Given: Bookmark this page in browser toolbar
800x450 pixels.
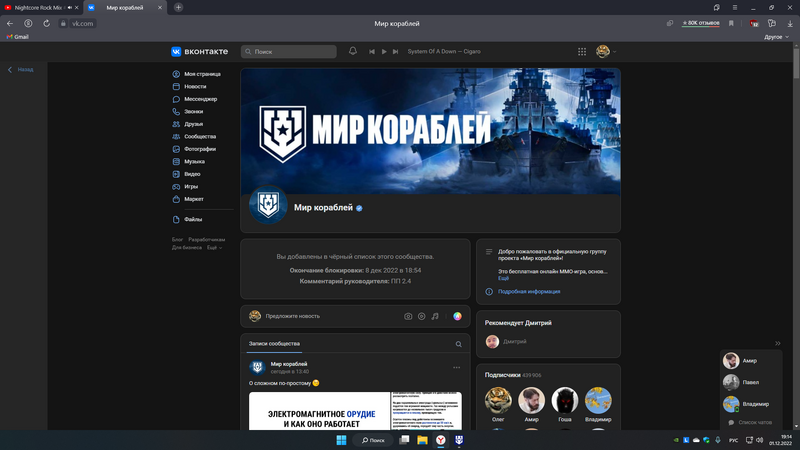Looking at the screenshot, I should [731, 23].
